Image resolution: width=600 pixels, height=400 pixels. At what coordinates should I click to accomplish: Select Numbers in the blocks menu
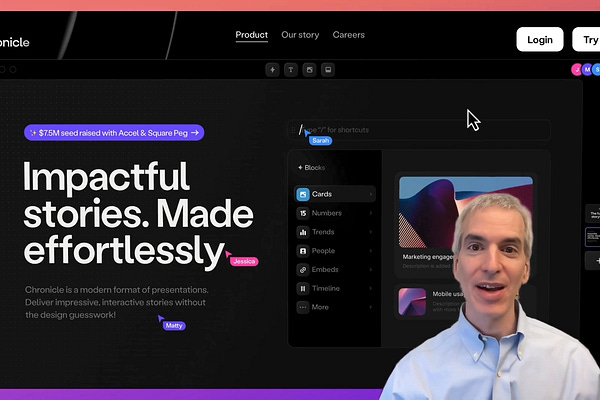[335, 213]
